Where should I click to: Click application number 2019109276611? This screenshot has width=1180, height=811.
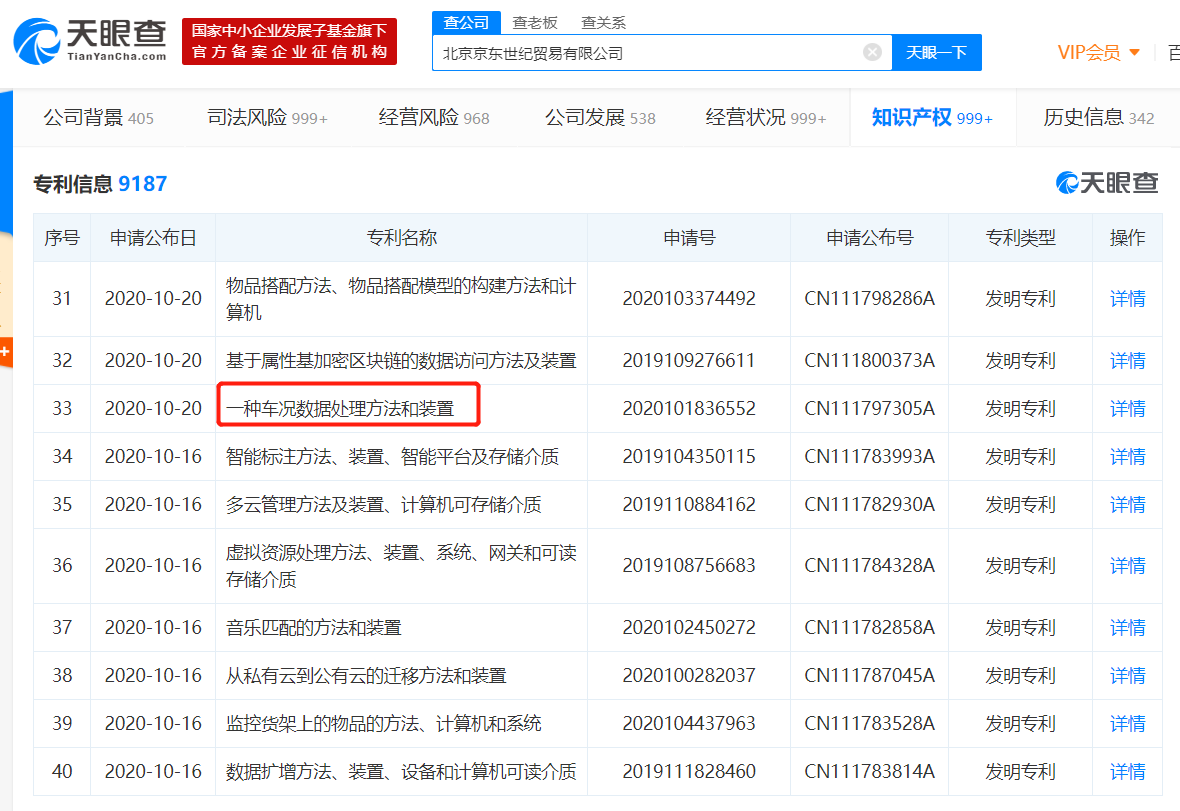point(689,360)
